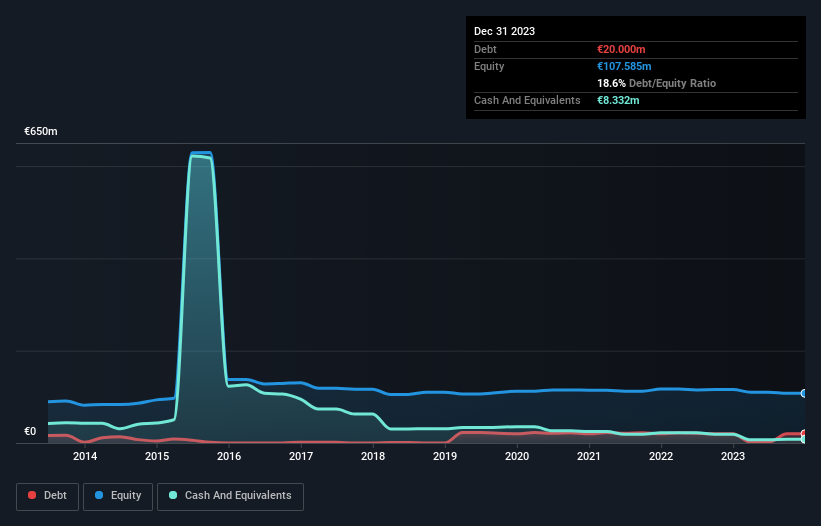
Task: Click Cash And Equivalents label in tooltip
Action: click(527, 100)
